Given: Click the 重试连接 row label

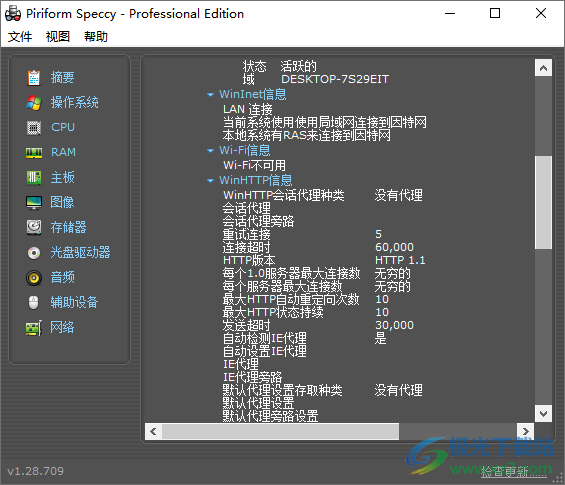Looking at the screenshot, I should coord(246,235).
